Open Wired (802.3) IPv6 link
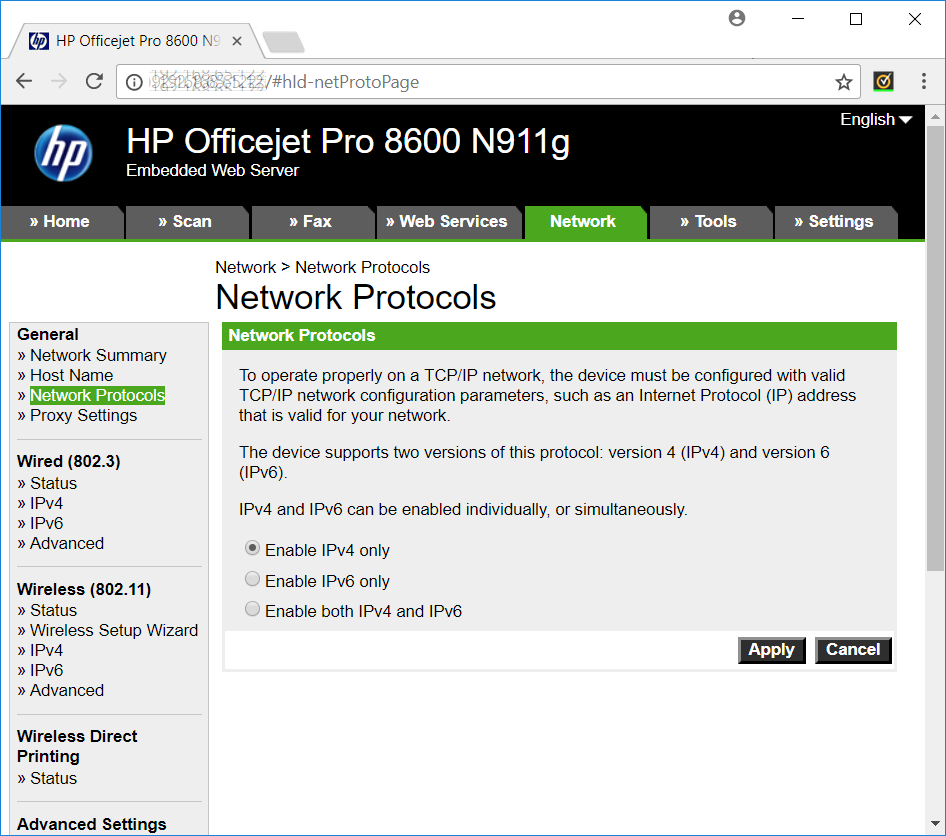The height and width of the screenshot is (836, 946). click(46, 523)
